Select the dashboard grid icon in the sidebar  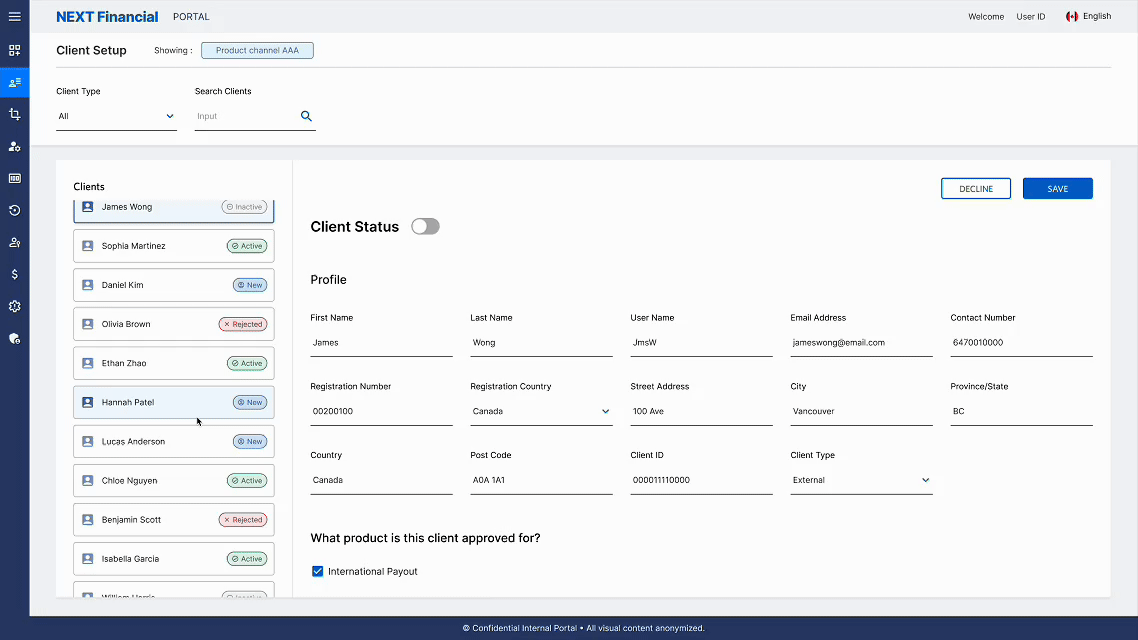(14, 50)
